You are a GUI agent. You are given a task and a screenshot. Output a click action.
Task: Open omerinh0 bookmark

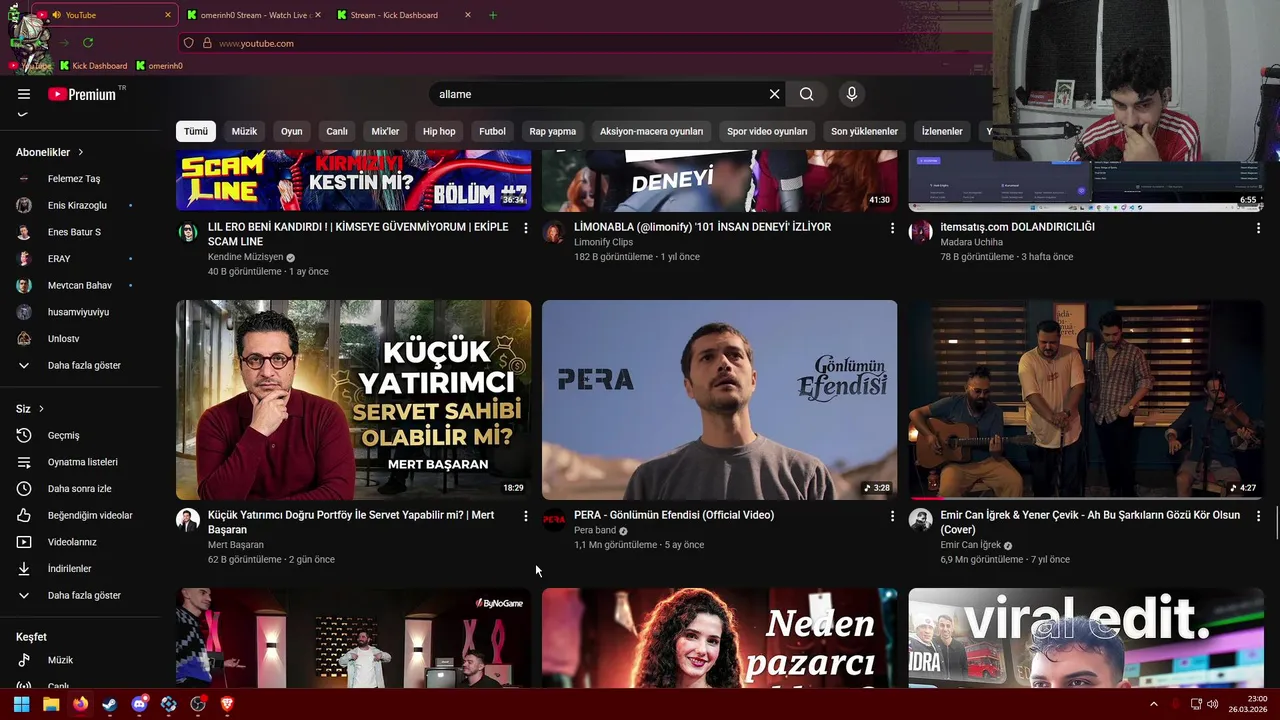point(159,66)
